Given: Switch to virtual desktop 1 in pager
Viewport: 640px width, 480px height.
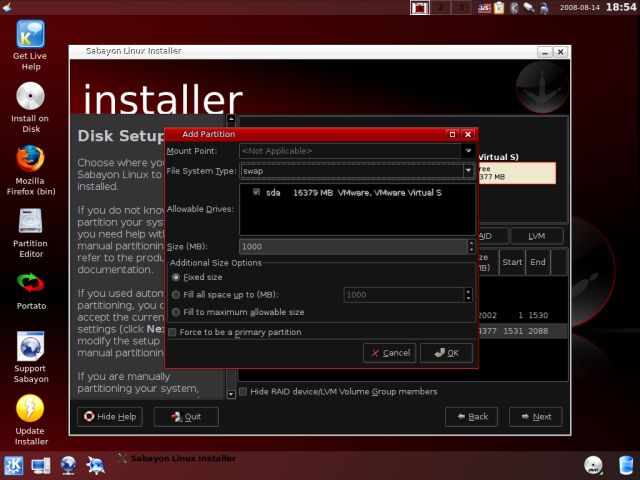Looking at the screenshot, I should [x=420, y=8].
